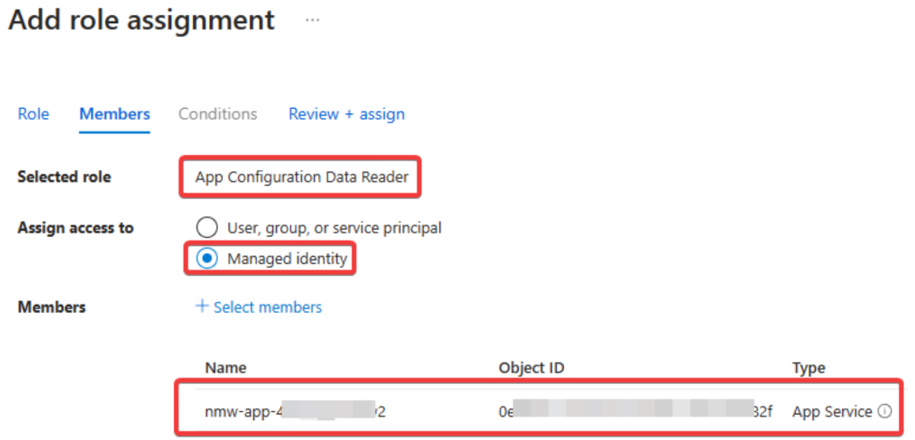
Task: Click the Type column header
Action: [x=809, y=368]
